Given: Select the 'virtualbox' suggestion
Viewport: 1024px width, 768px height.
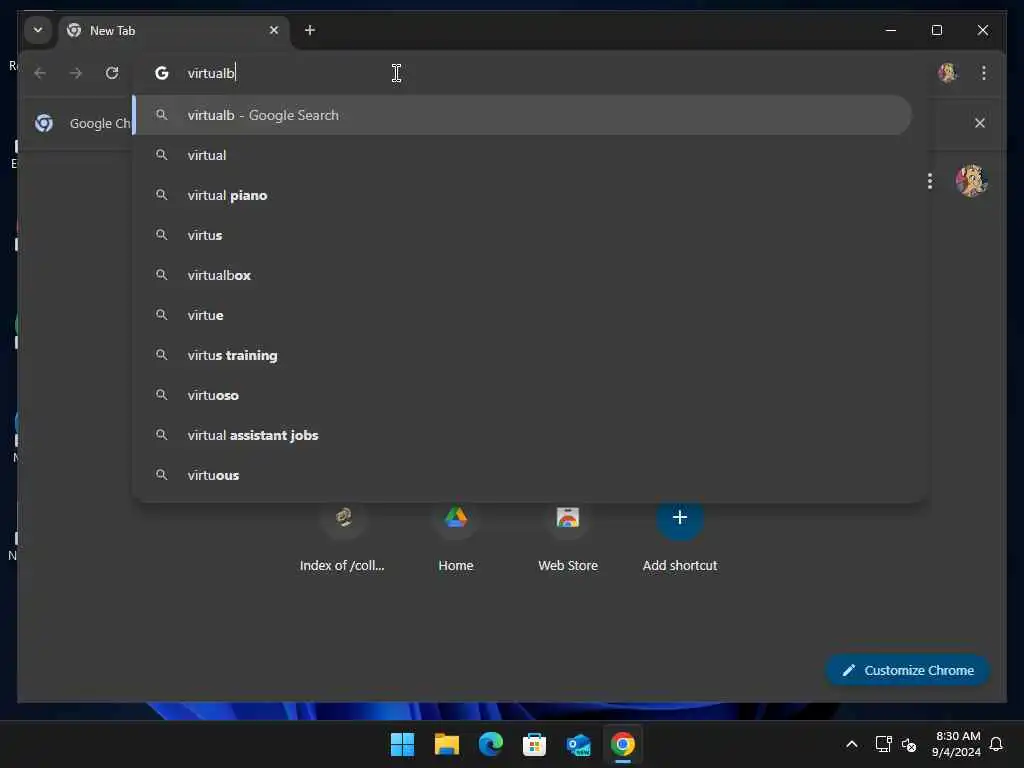Looking at the screenshot, I should pos(522,275).
